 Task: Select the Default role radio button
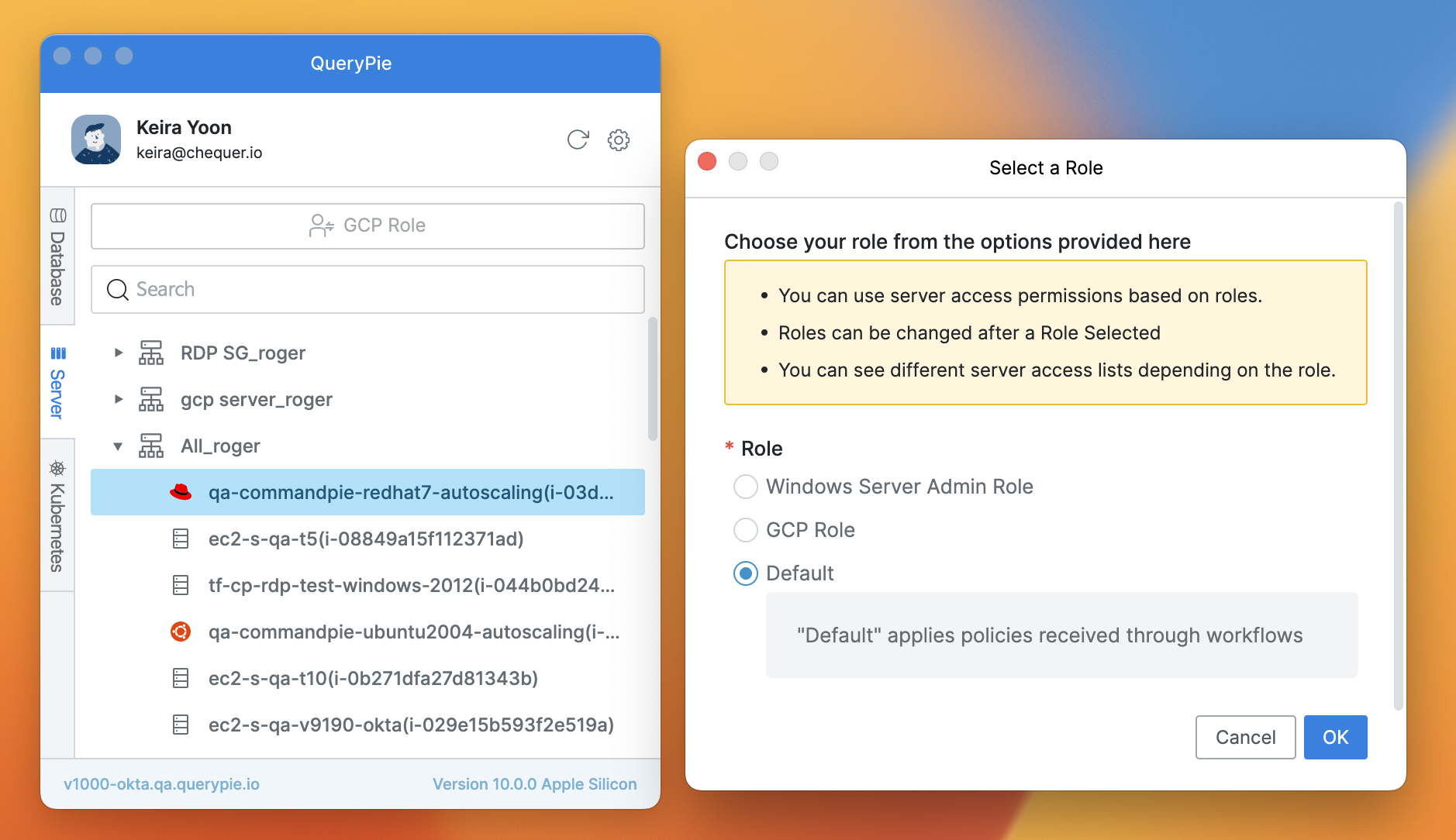click(x=745, y=573)
